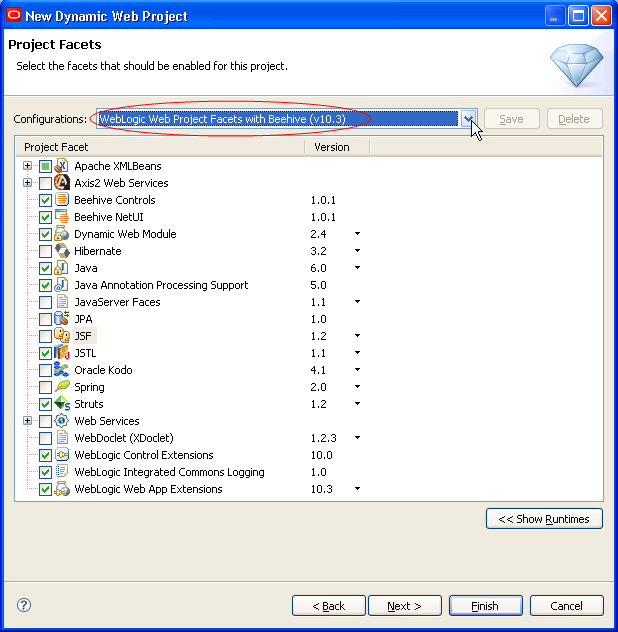This screenshot has width=618, height=632.
Task: Check the JPA facet checkbox
Action: [x=45, y=319]
